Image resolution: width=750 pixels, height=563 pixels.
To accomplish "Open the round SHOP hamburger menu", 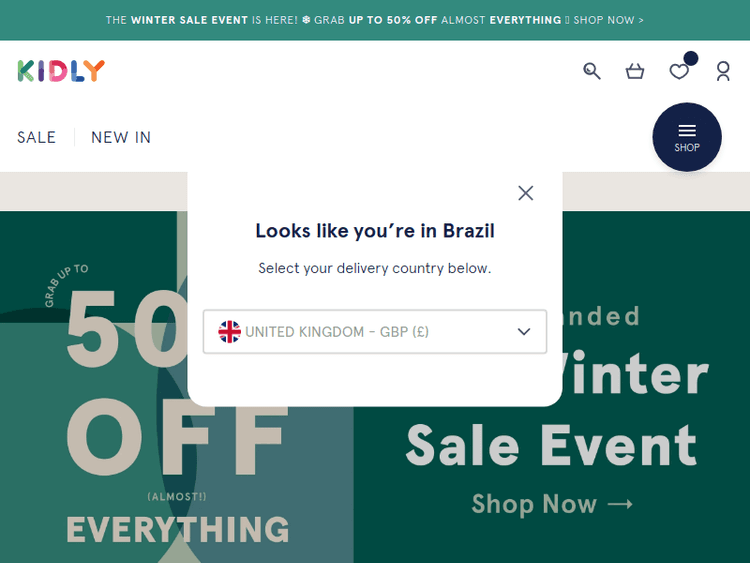I will tap(687, 137).
